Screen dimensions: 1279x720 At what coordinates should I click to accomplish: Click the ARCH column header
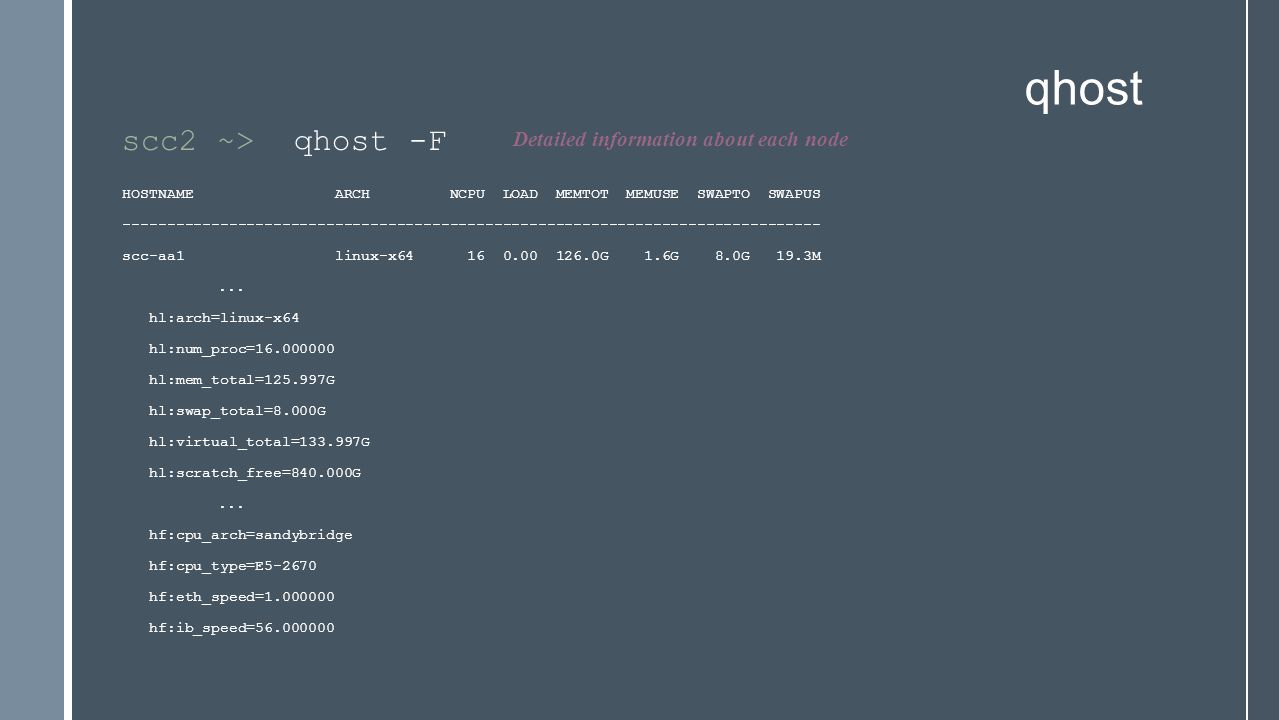(352, 194)
